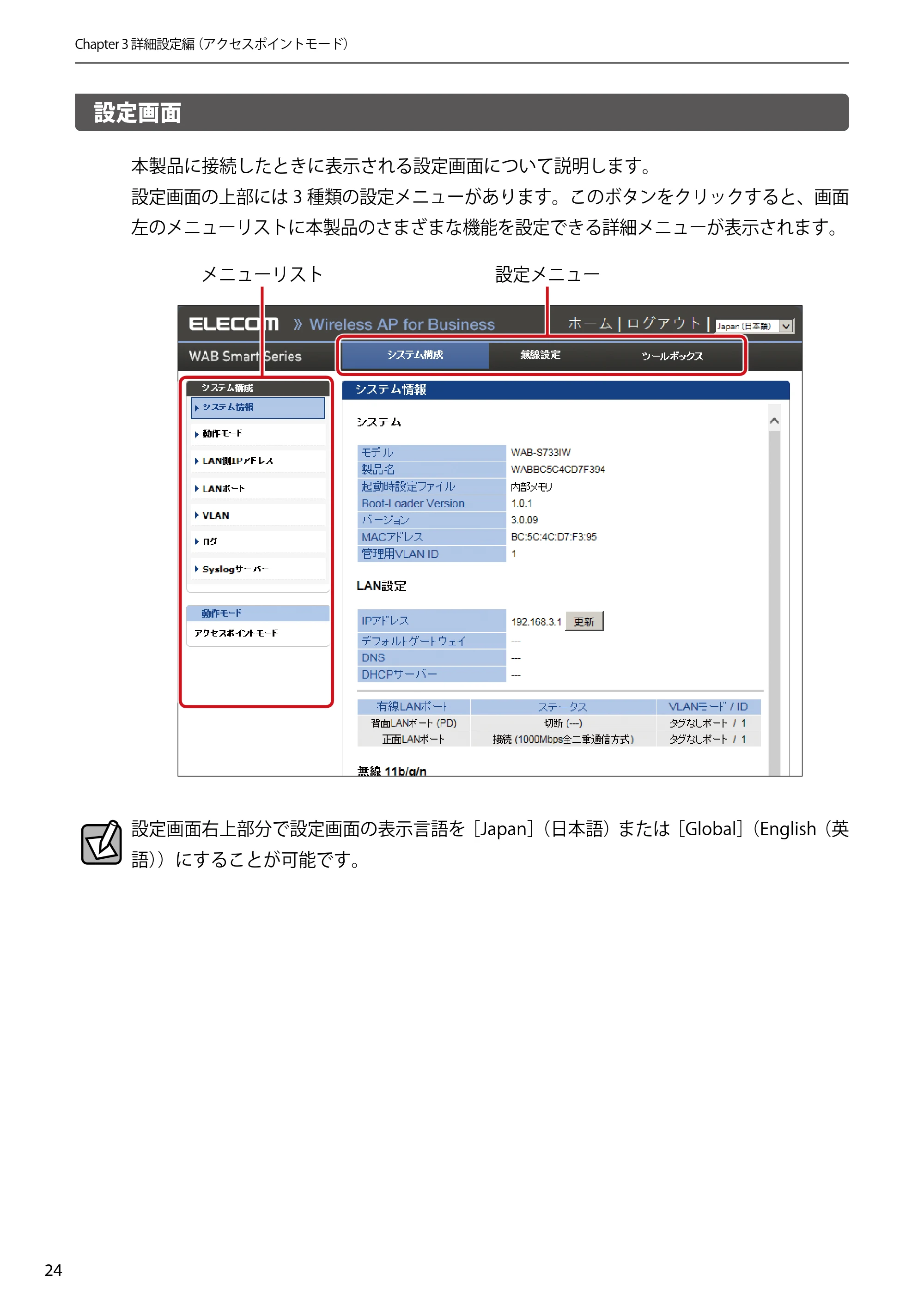Click the 背面LANポート (PD) row
This screenshot has height=1311, width=924.
tap(559, 723)
